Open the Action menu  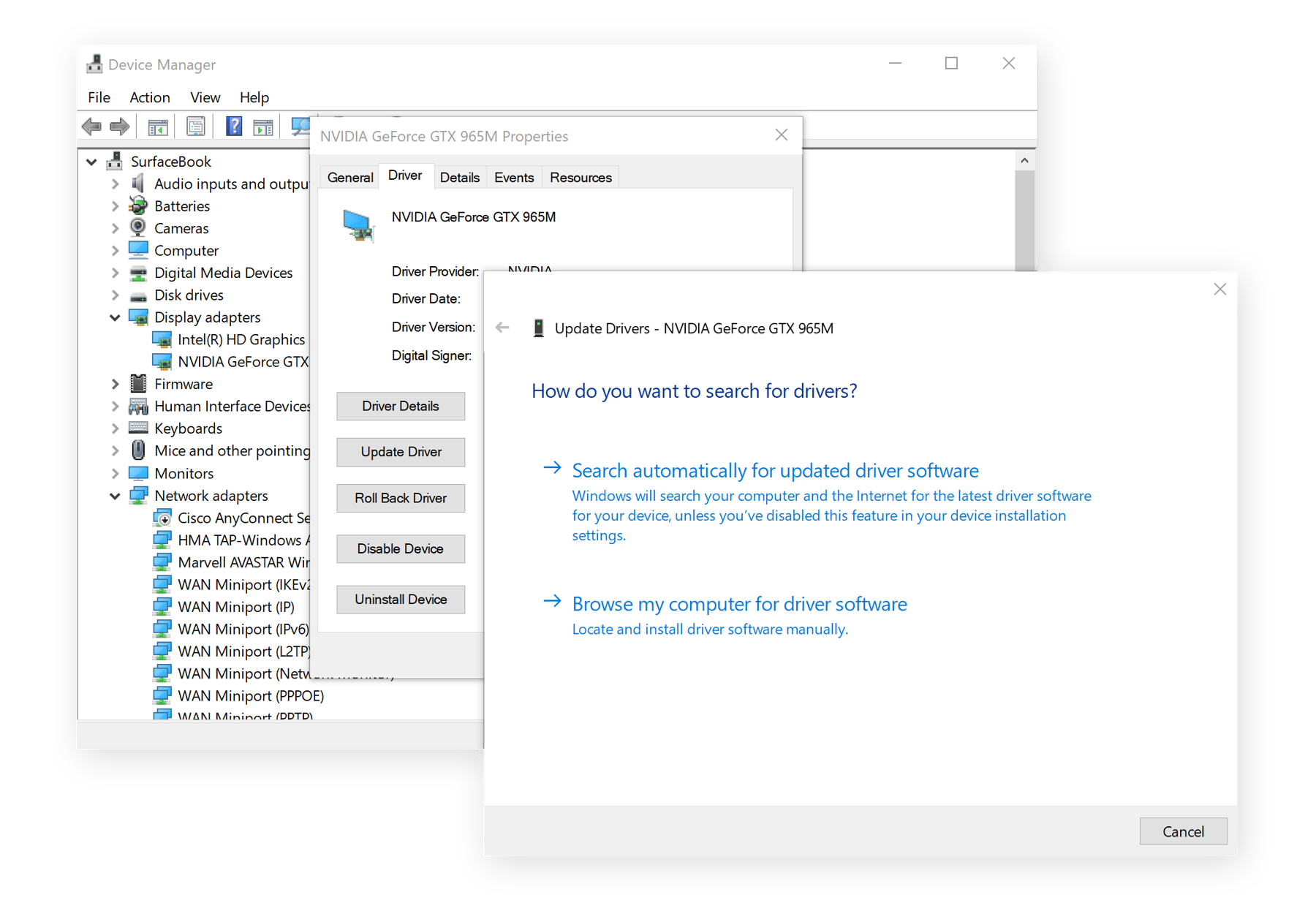coord(149,97)
